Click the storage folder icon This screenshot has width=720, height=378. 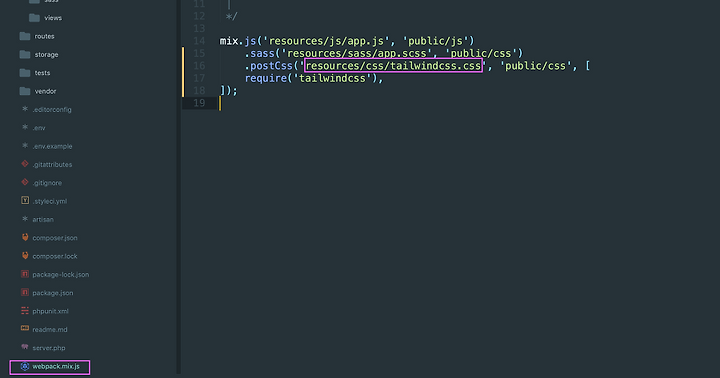pyautogui.click(x=25, y=55)
